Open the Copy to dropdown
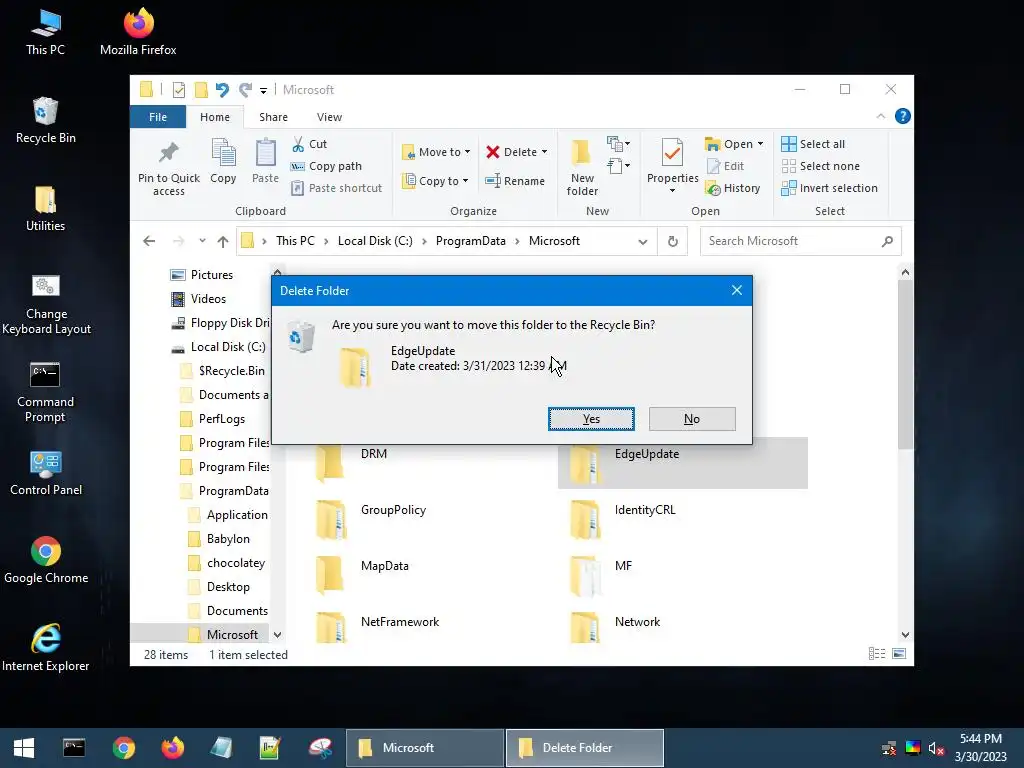This screenshot has width=1024, height=768. tap(435, 181)
